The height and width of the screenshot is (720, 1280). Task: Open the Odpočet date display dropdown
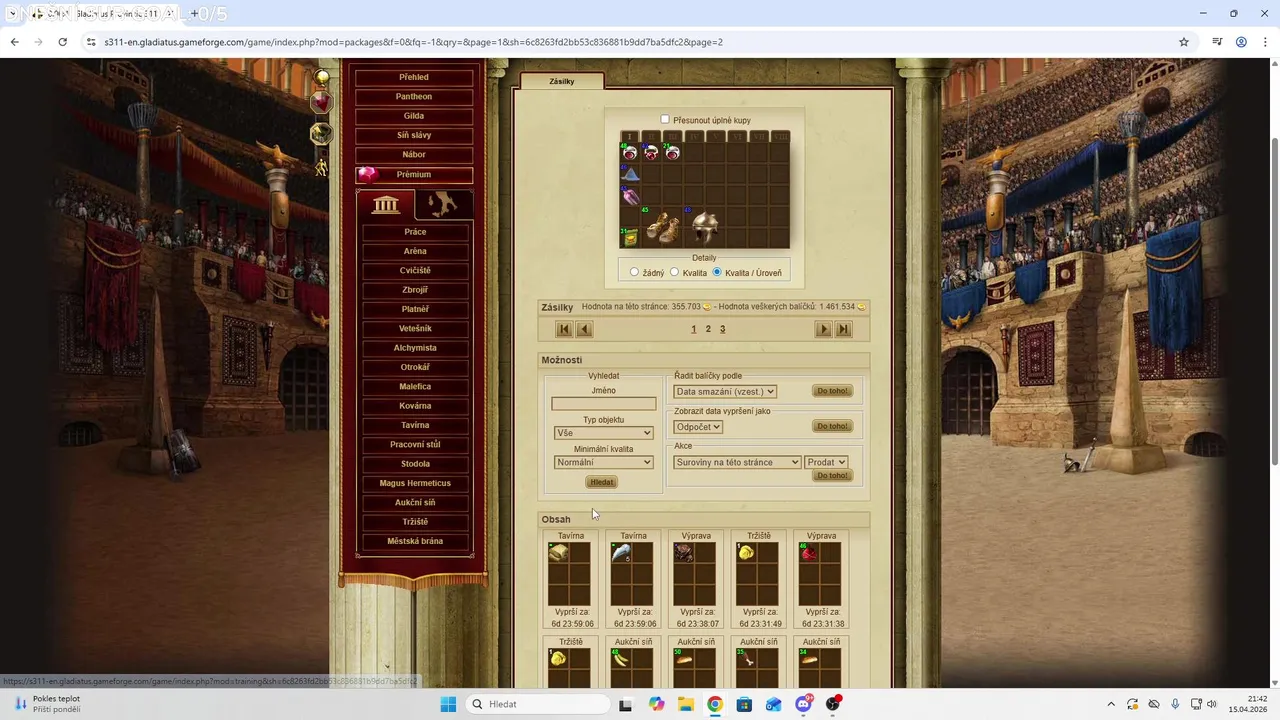click(698, 427)
